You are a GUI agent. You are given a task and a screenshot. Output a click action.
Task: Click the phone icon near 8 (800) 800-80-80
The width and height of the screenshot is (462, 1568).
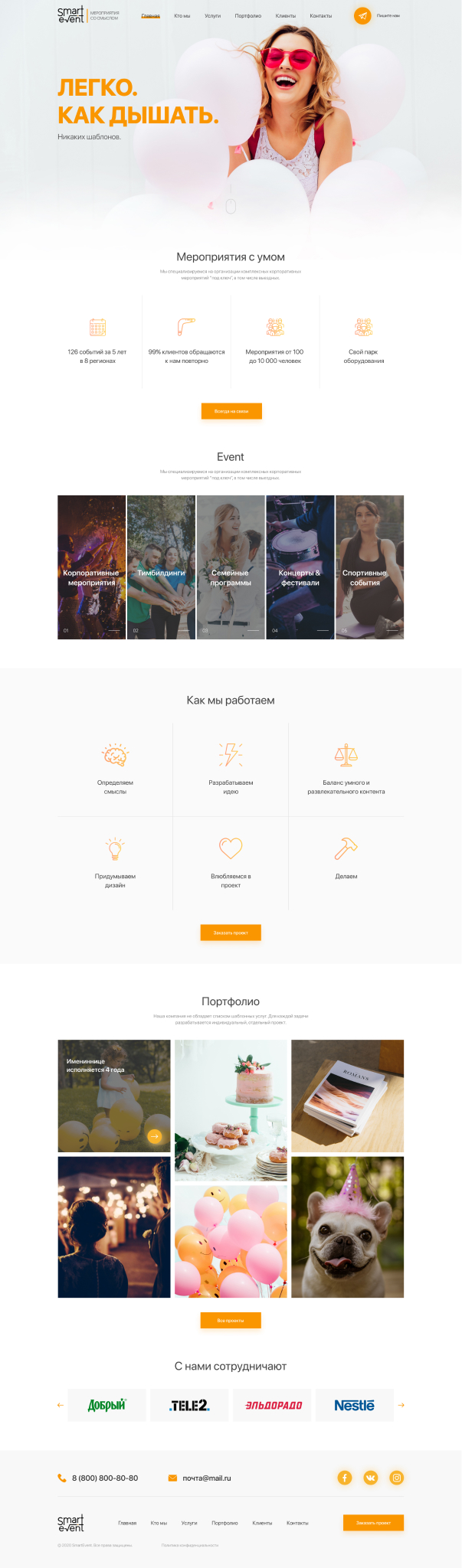click(61, 1478)
